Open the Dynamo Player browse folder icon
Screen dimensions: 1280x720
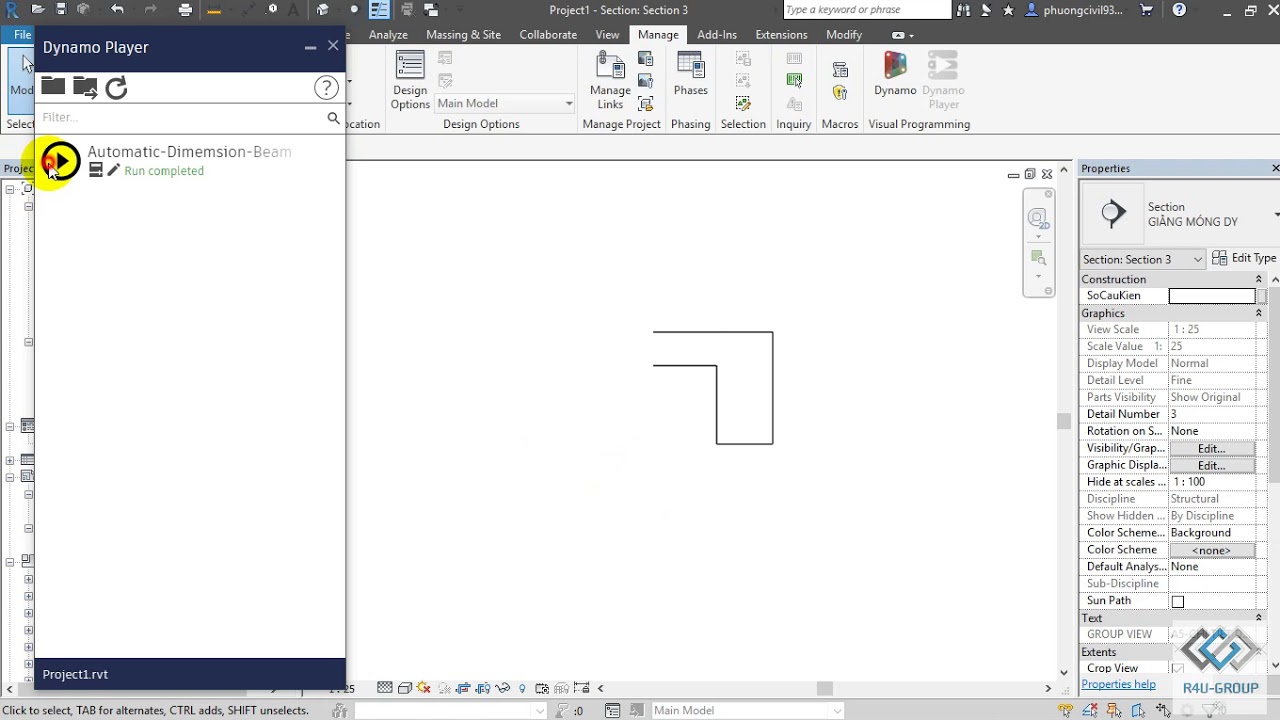(53, 87)
